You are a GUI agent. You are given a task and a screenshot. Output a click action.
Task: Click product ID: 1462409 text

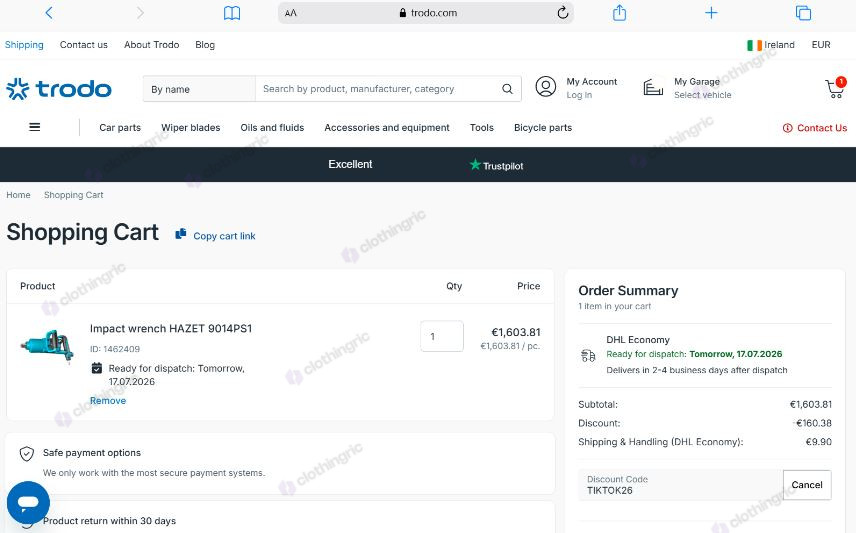[x=115, y=349]
